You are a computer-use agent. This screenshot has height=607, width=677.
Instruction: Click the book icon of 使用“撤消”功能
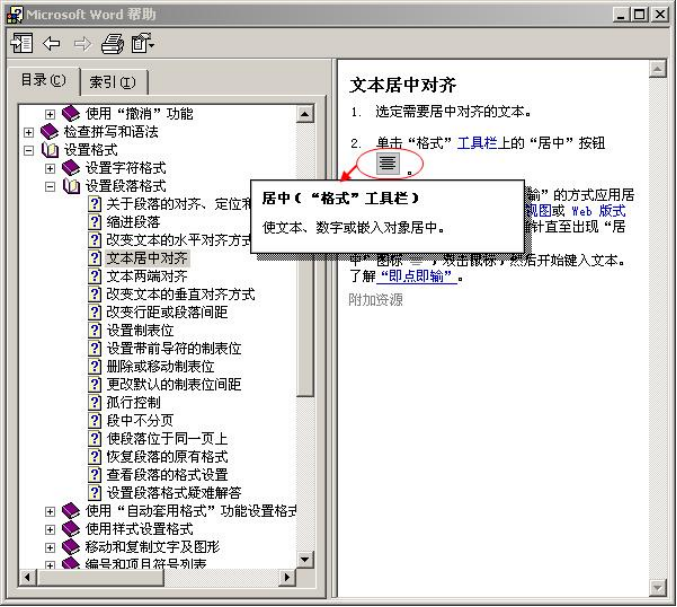click(x=71, y=114)
